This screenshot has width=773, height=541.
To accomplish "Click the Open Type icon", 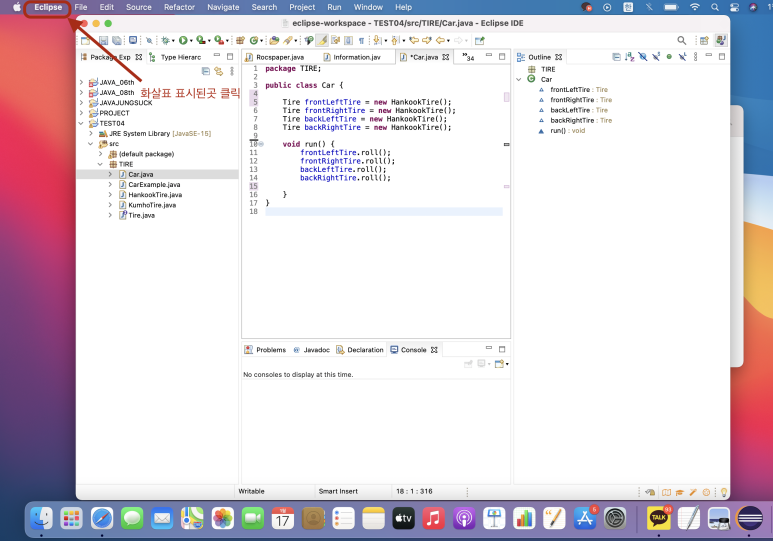I will click(274, 40).
